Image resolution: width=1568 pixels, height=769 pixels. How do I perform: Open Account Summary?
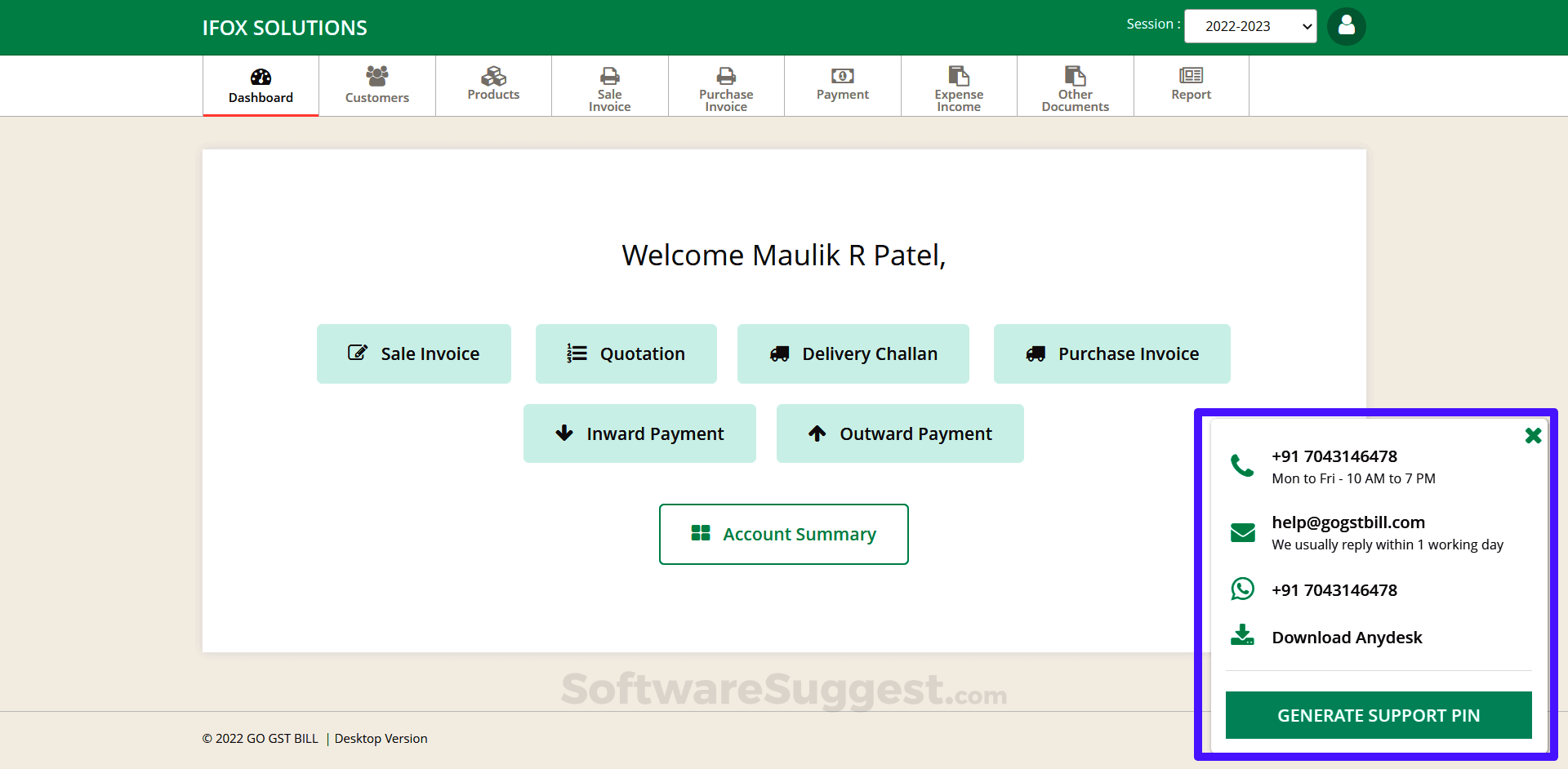(783, 534)
